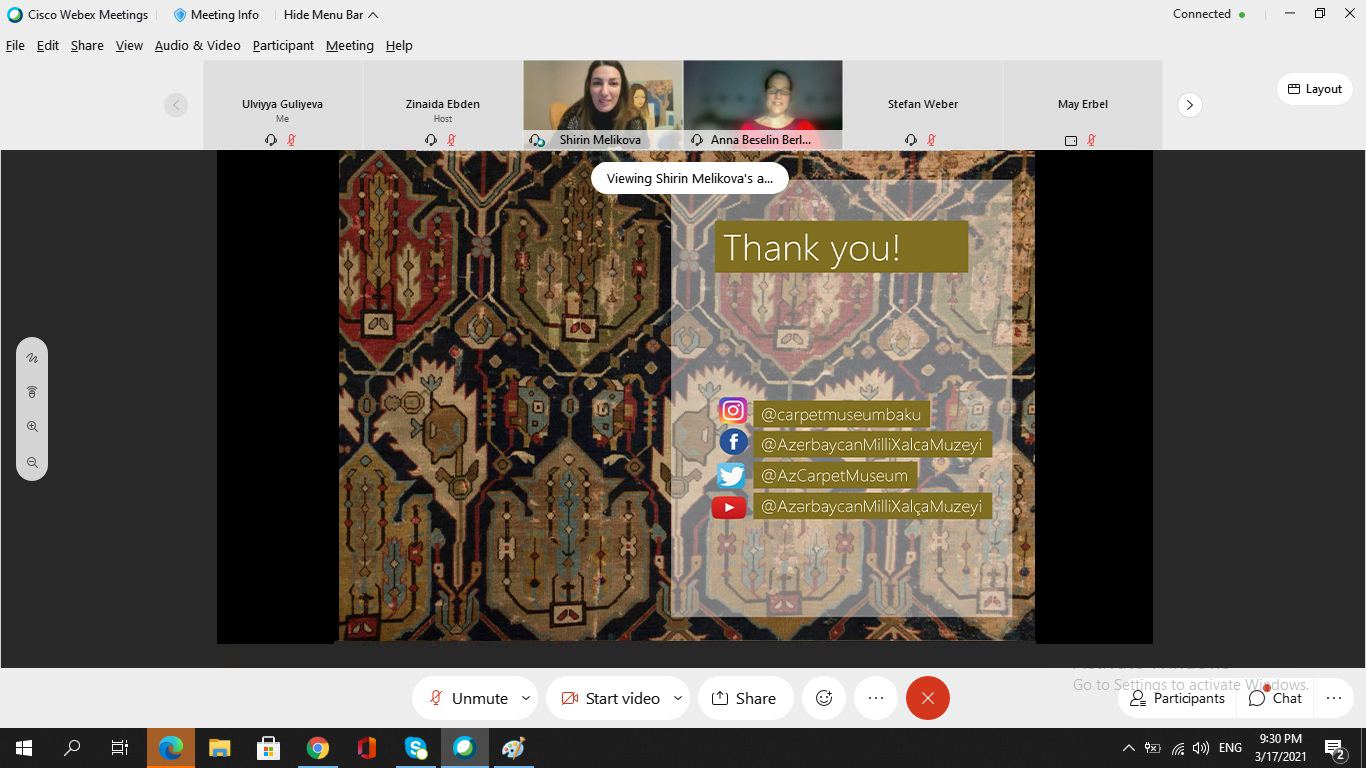Open the Meeting menu
Image resolution: width=1366 pixels, height=768 pixels.
pos(349,45)
